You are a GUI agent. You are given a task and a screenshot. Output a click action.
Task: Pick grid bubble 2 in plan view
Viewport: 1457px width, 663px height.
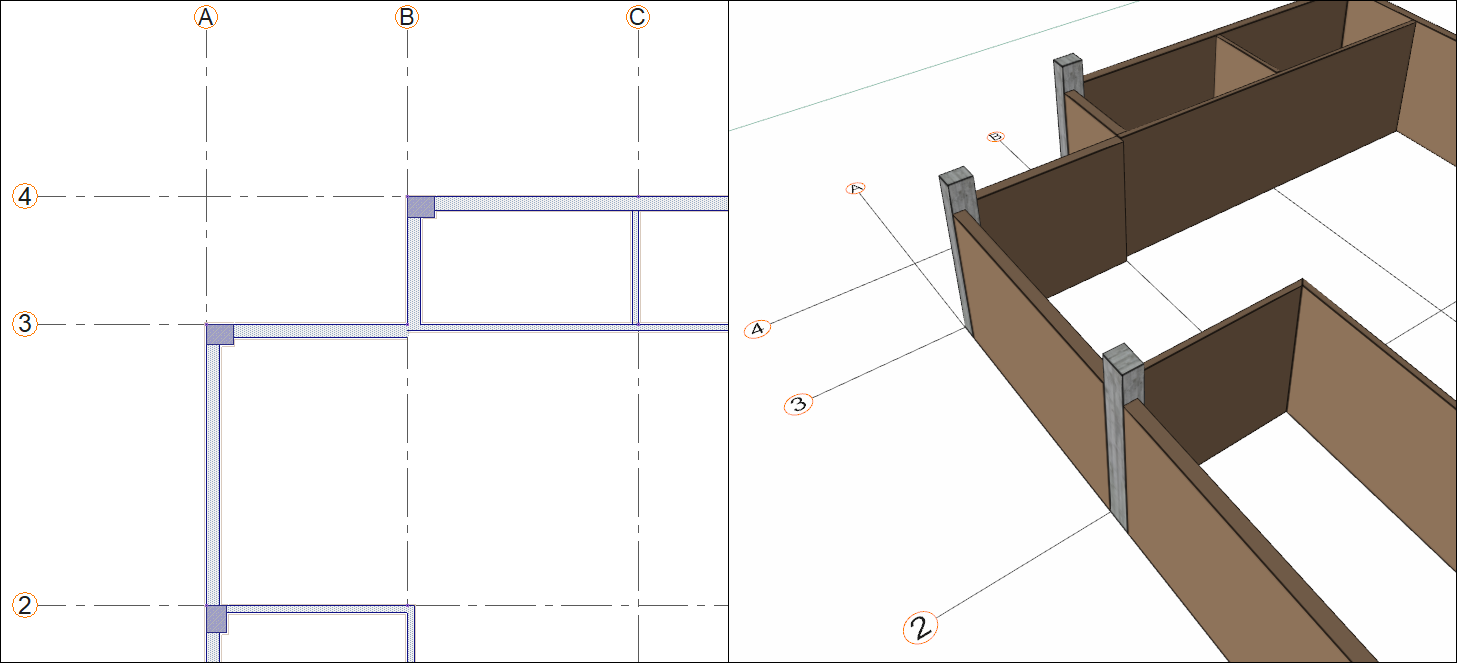point(25,605)
